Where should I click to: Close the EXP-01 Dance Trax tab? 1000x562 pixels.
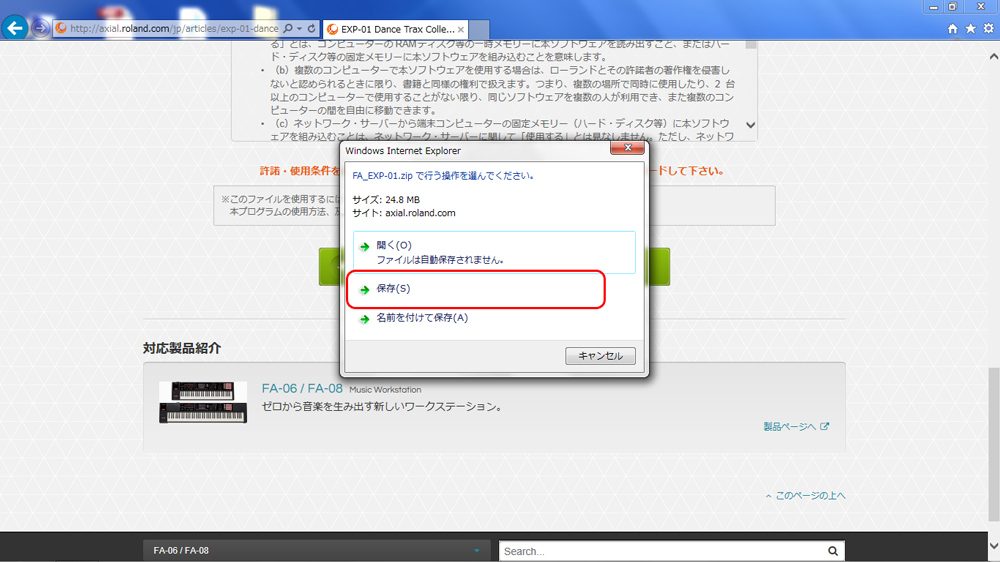click(460, 29)
